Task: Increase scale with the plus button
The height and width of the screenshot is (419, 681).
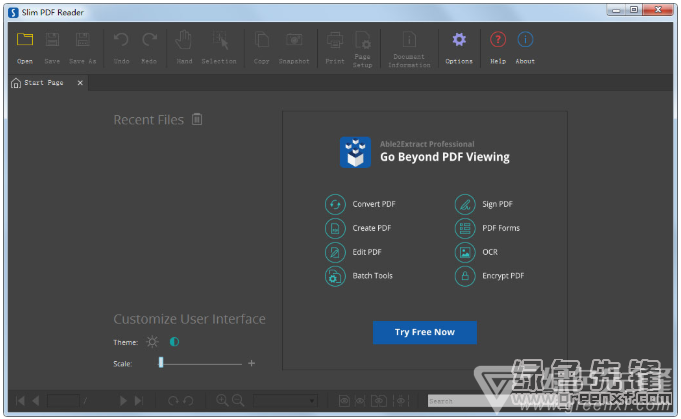Action: 251,363
